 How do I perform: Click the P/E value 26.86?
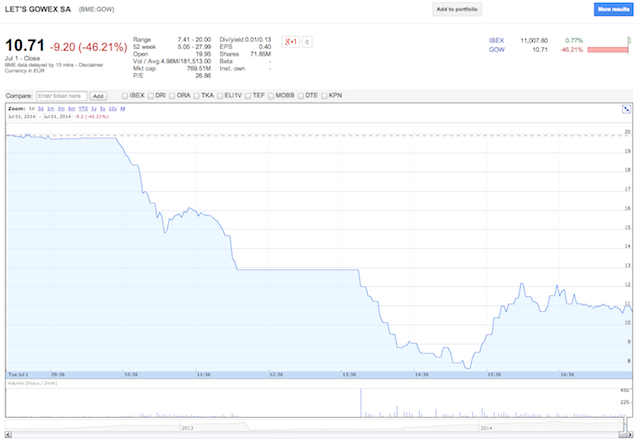point(203,76)
